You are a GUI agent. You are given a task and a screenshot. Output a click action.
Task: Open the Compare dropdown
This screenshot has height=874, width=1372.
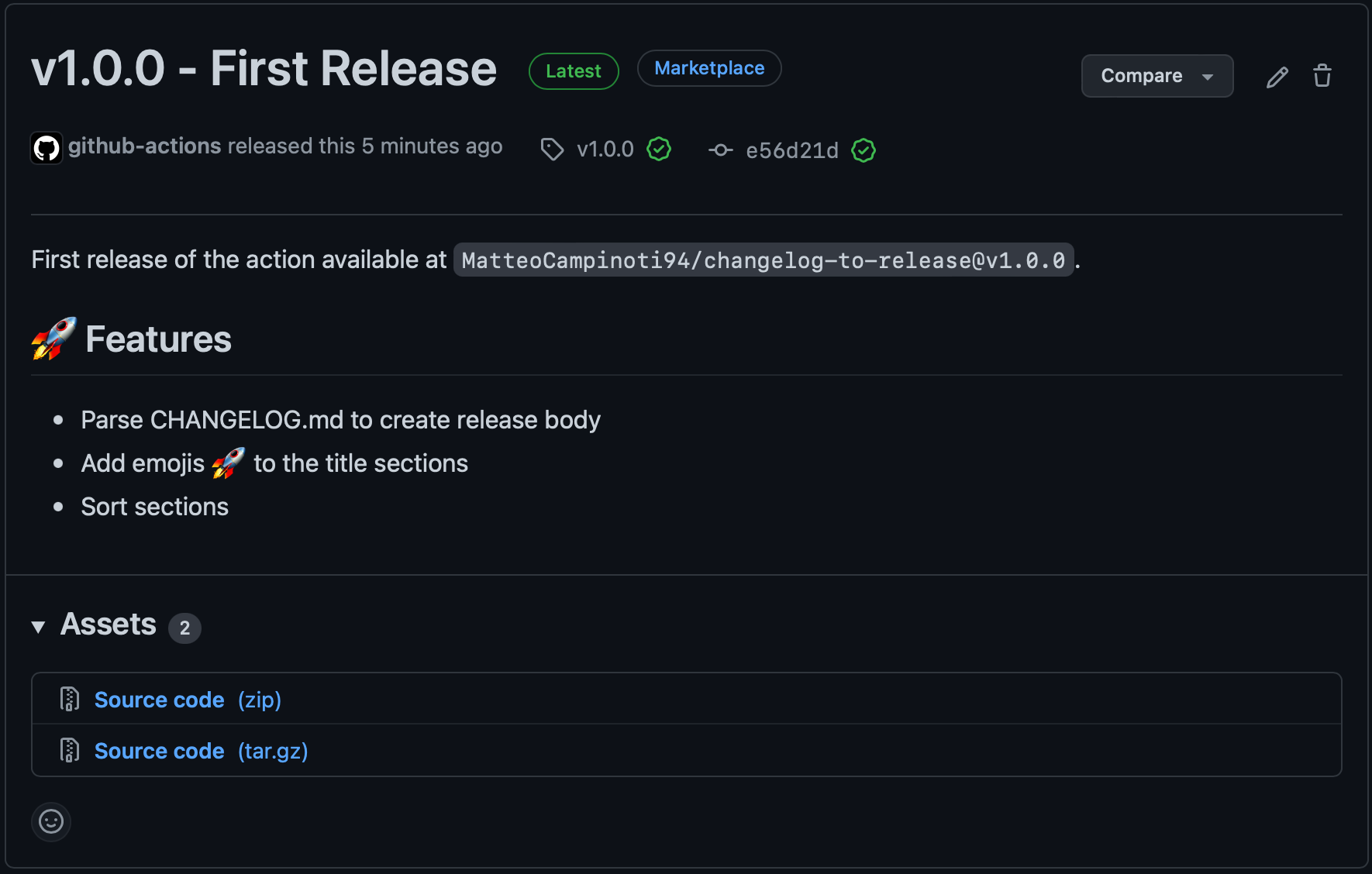[x=1157, y=76]
